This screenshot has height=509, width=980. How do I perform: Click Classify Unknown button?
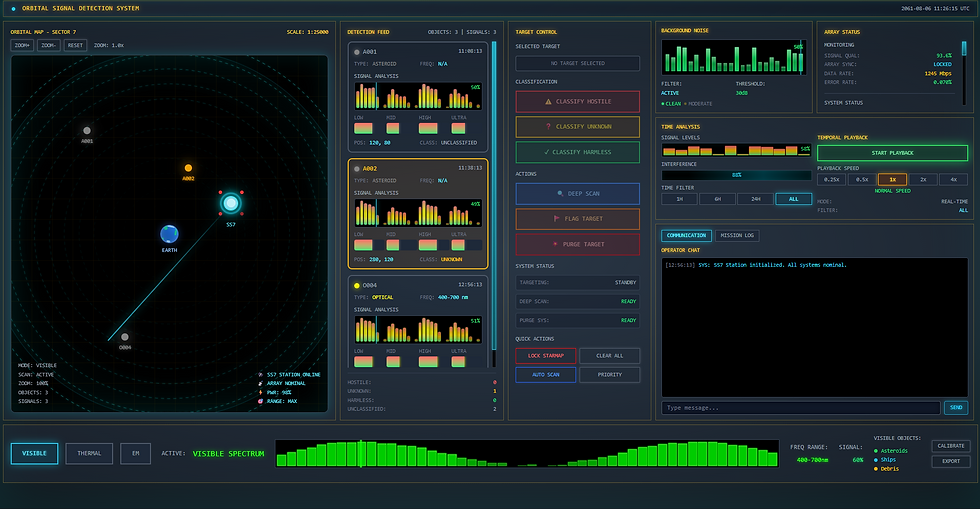(x=578, y=127)
